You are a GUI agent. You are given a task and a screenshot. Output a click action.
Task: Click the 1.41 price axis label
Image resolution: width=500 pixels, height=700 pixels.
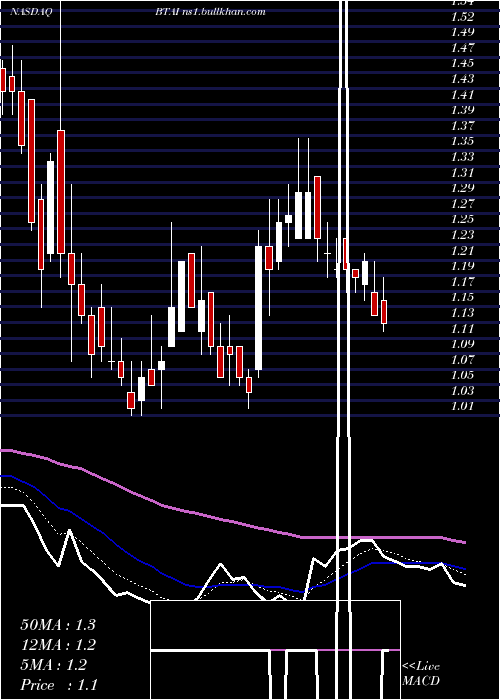pyautogui.click(x=462, y=95)
